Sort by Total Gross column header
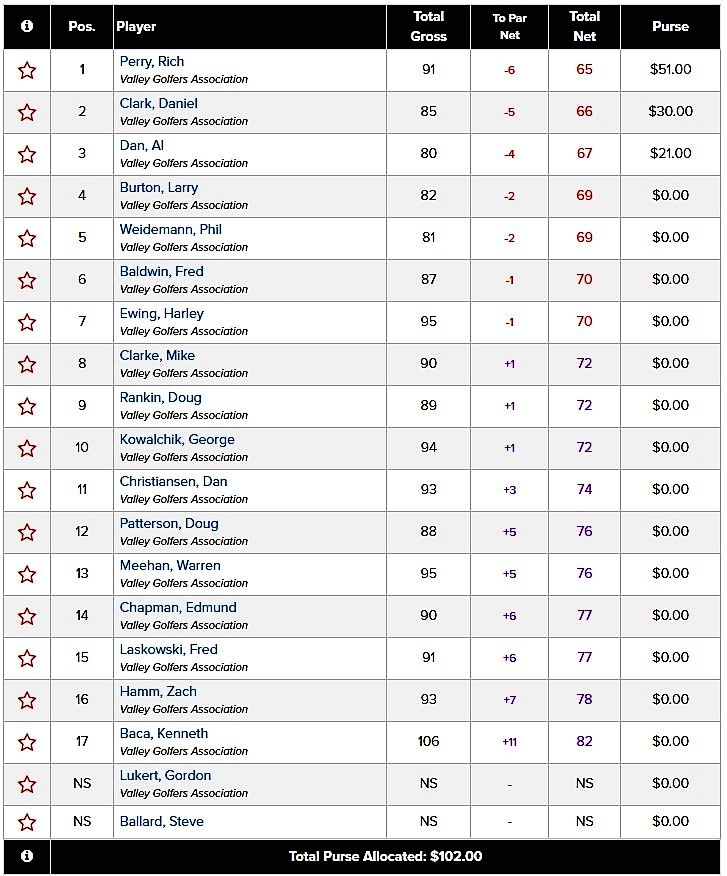The height and width of the screenshot is (876, 727). [x=428, y=26]
